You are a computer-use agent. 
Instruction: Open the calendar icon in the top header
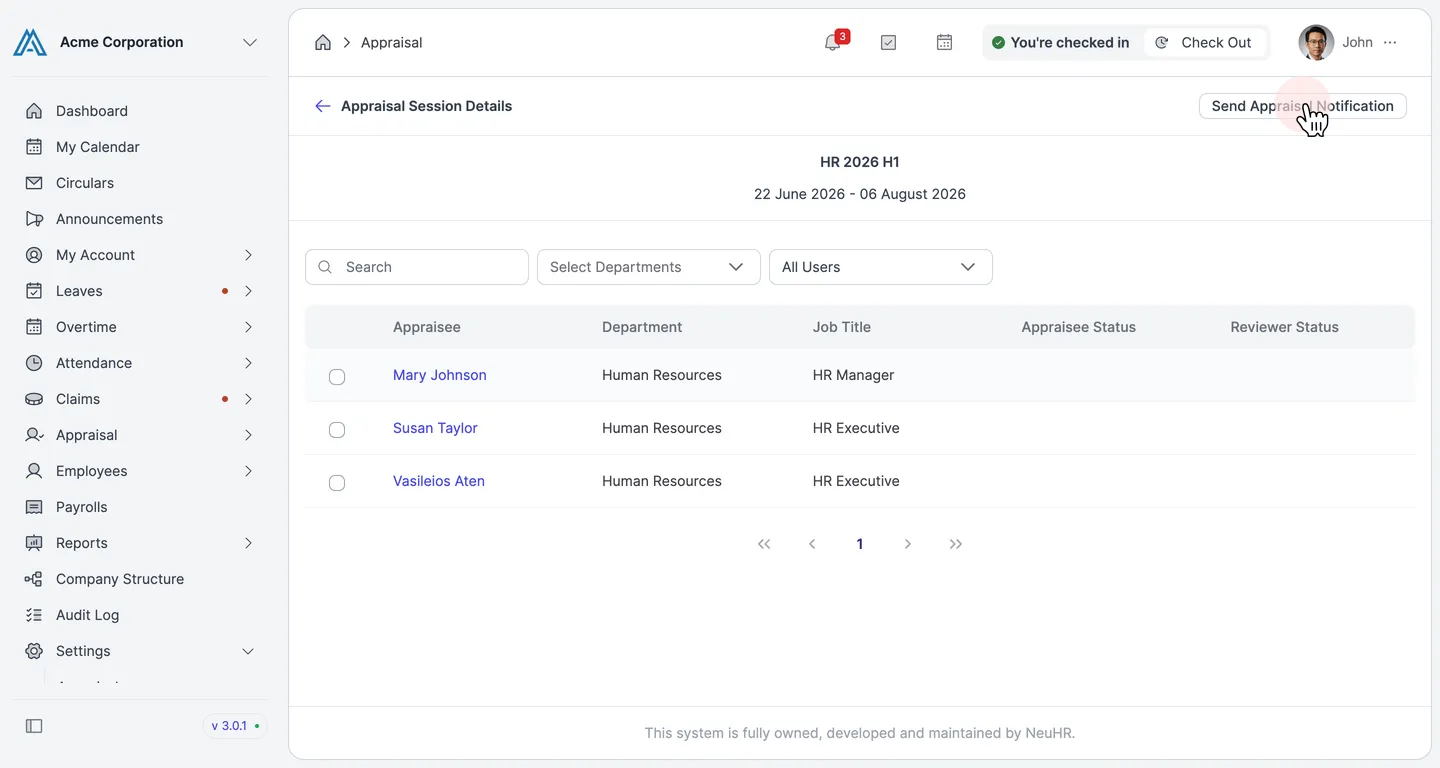944,42
